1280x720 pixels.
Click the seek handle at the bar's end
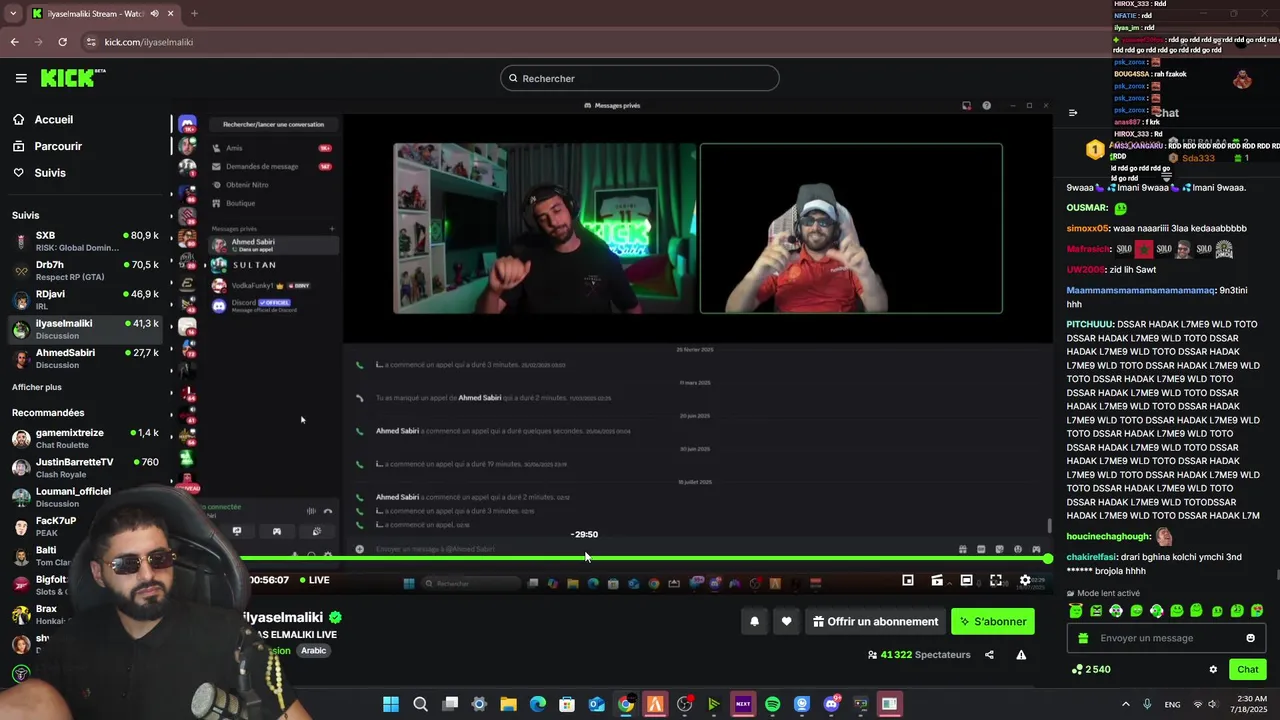pos(1047,558)
